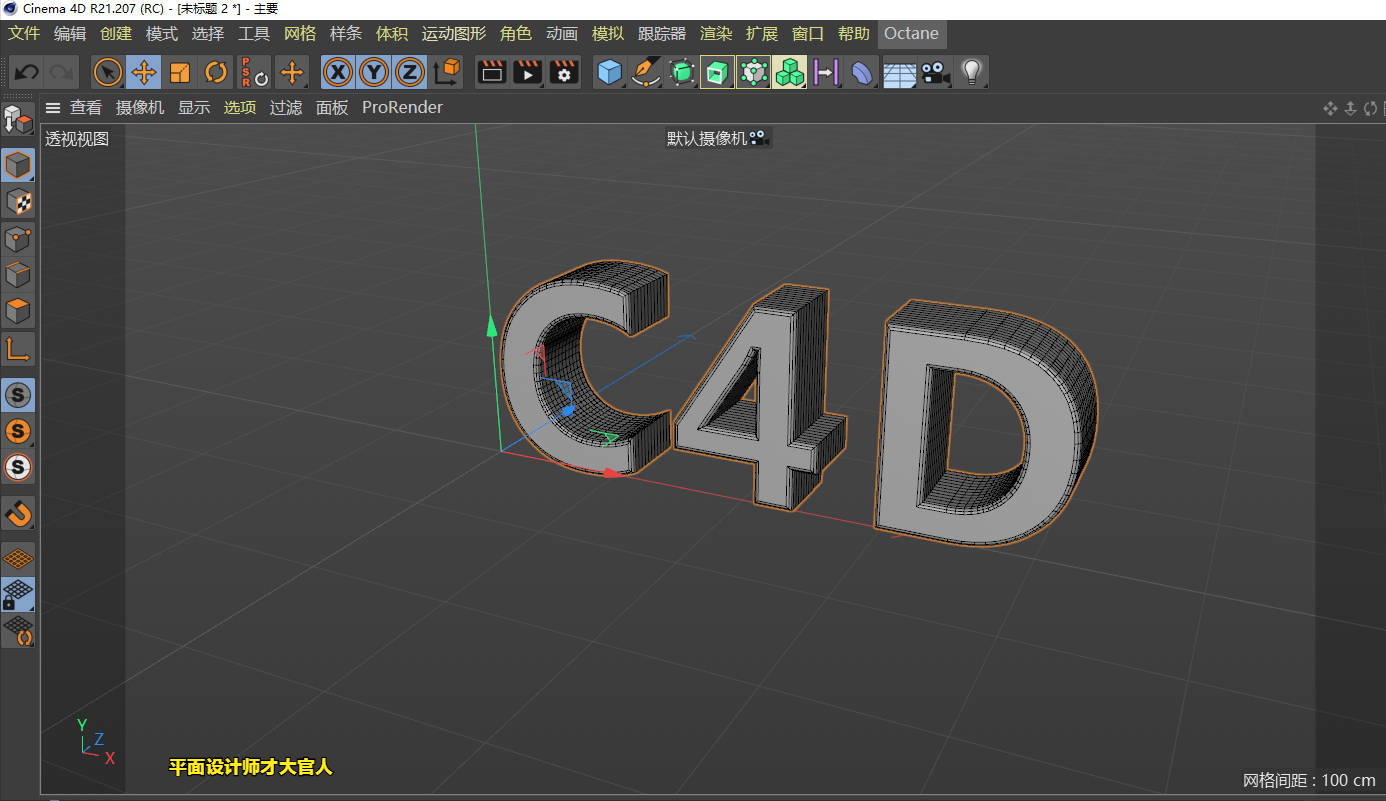Select the Live Selection tool

pos(108,72)
